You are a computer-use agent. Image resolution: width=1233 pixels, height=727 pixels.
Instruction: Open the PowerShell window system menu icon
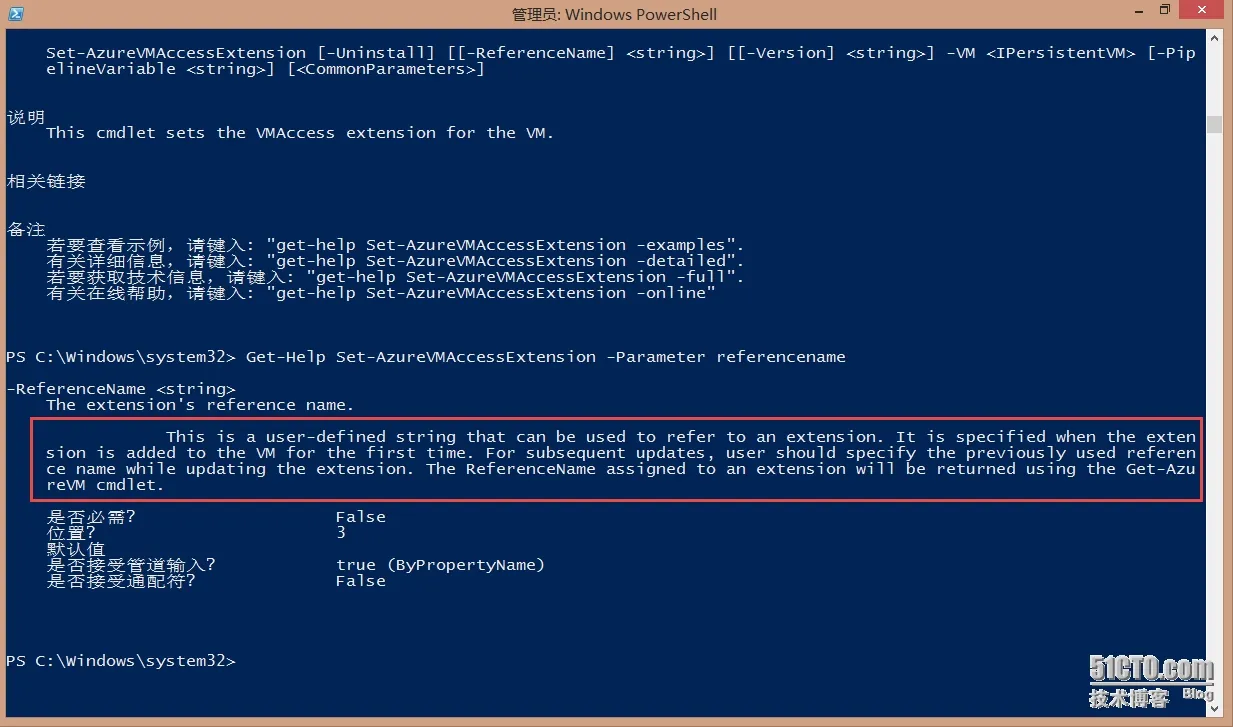click(x=16, y=14)
